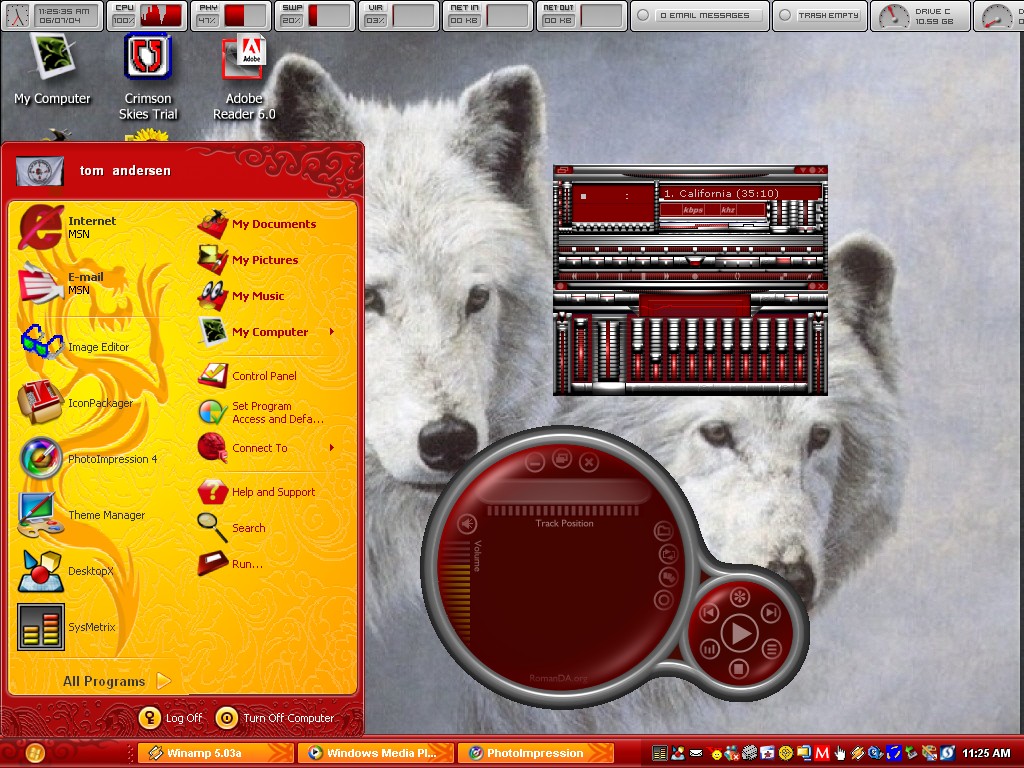Open Control Panel from the Start menu

coord(248,376)
